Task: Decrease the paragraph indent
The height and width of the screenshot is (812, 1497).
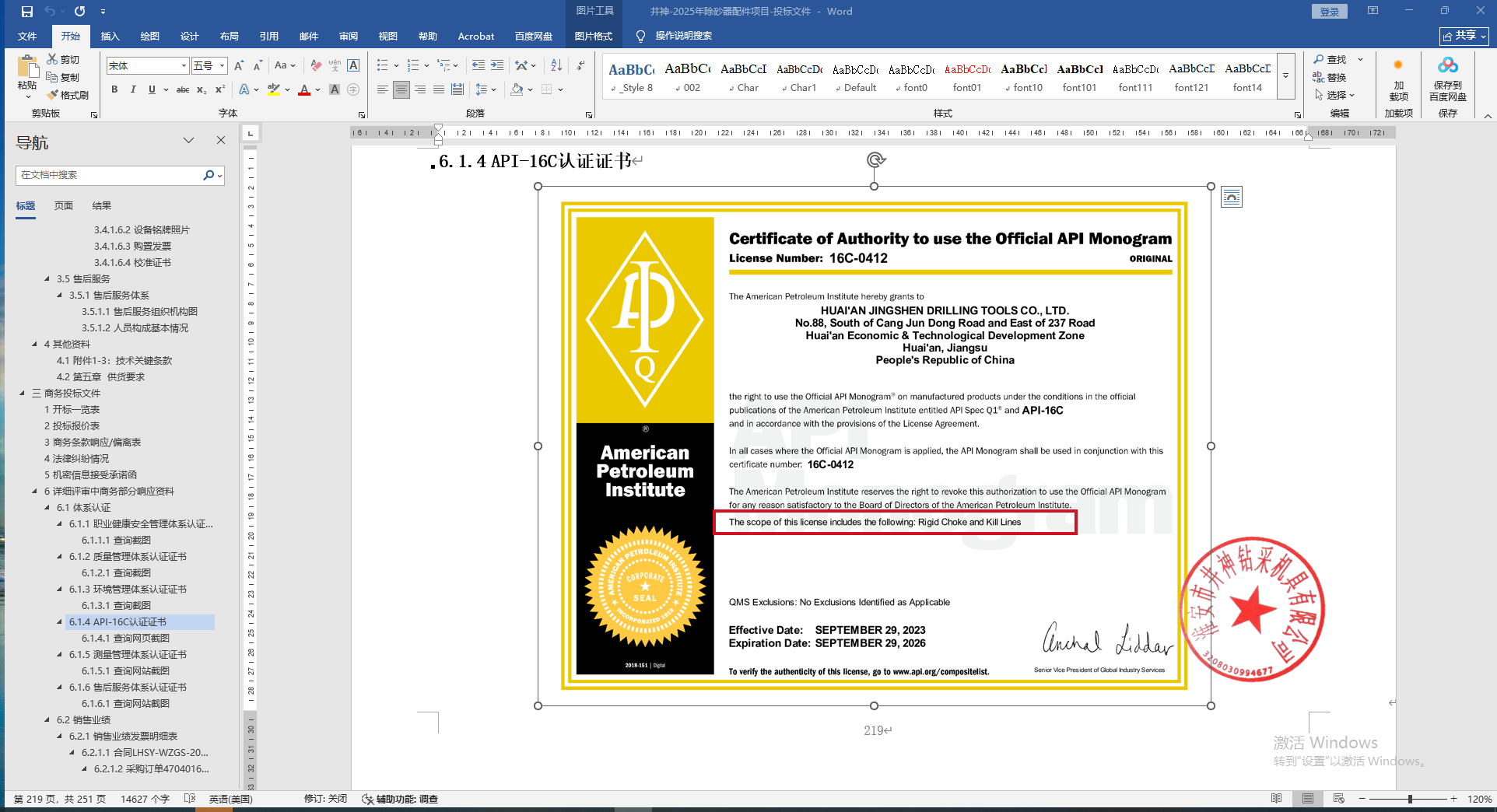Action: [x=479, y=65]
